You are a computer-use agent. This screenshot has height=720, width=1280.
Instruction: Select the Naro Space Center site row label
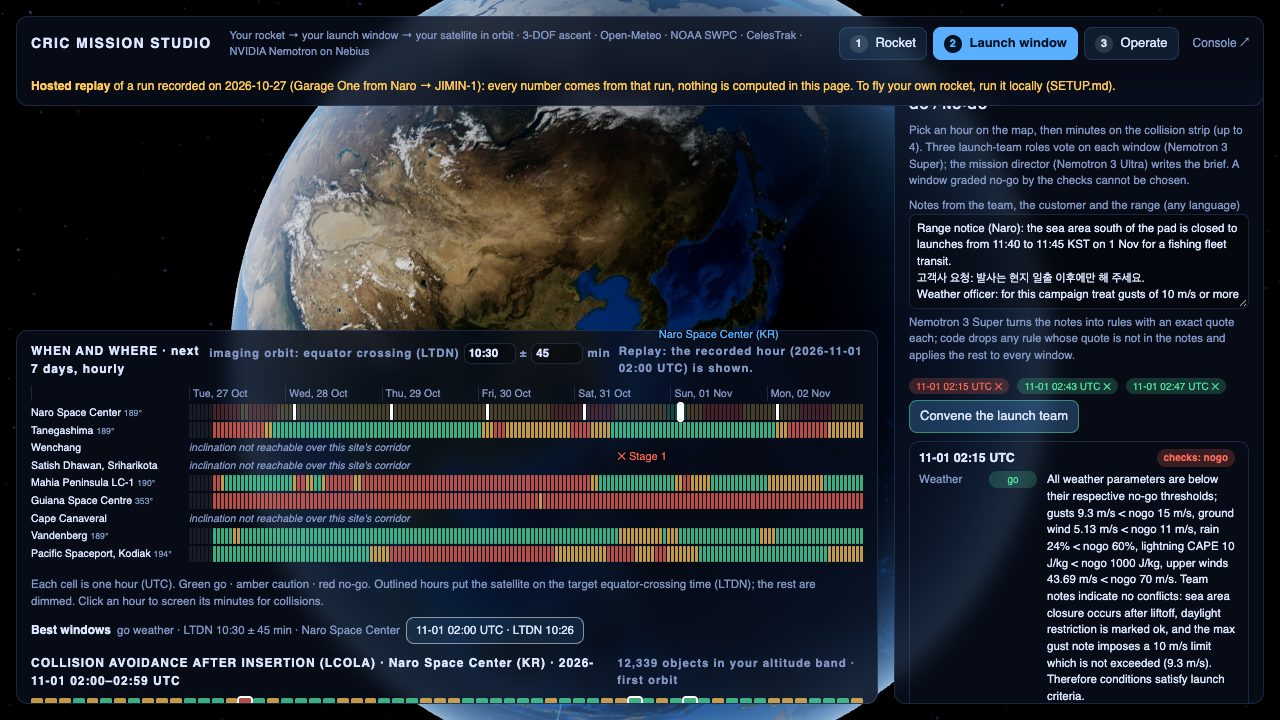pos(86,412)
